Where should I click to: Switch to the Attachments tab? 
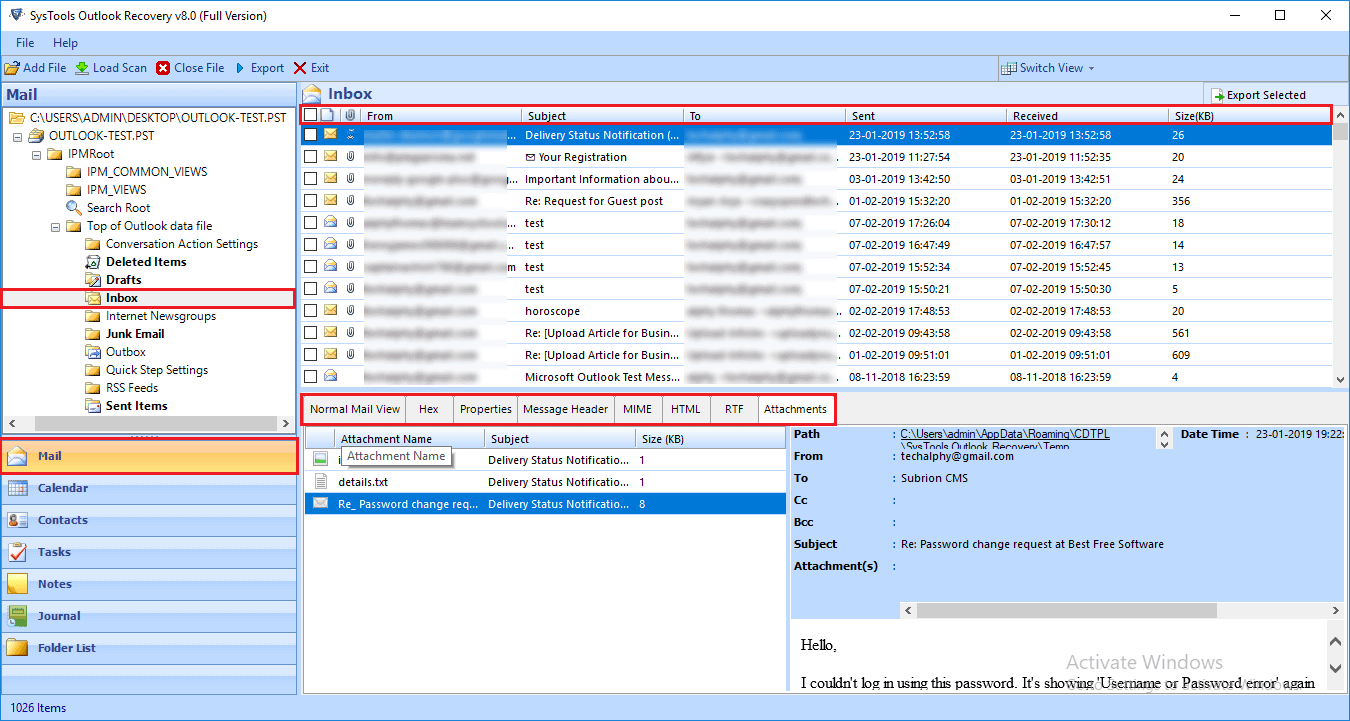[x=795, y=408]
